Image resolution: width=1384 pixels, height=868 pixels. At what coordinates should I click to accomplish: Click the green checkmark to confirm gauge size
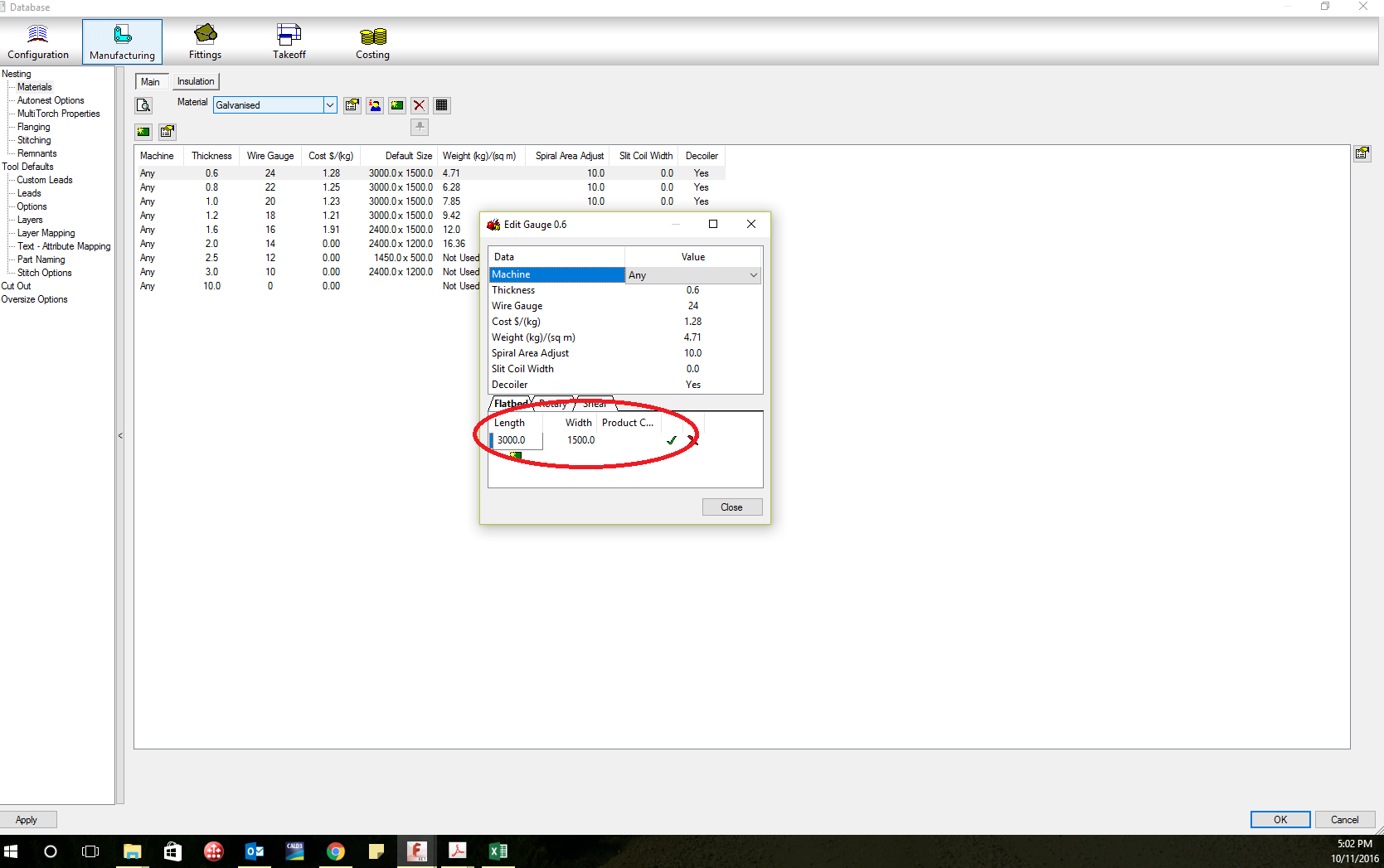coord(672,440)
